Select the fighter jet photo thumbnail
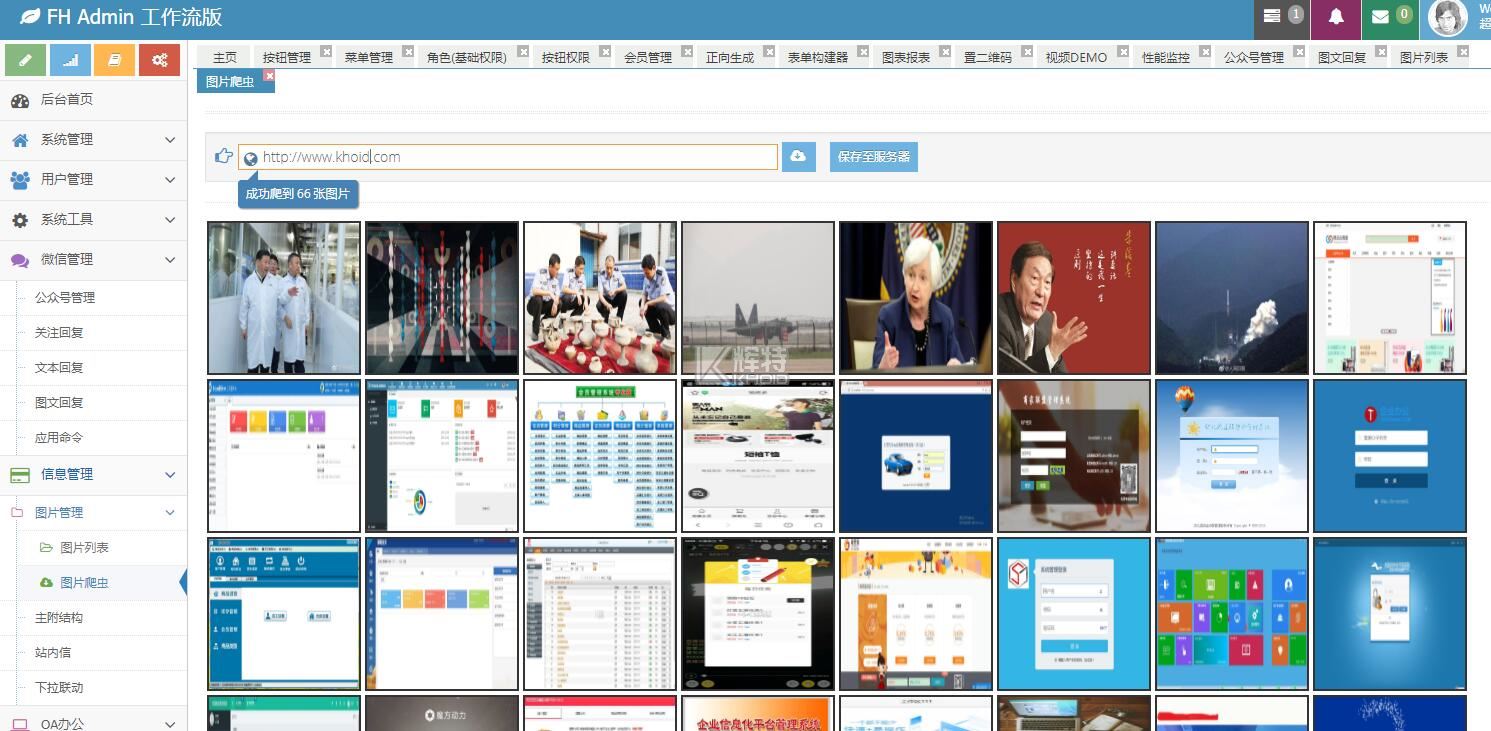This screenshot has width=1491, height=731. coord(757,298)
